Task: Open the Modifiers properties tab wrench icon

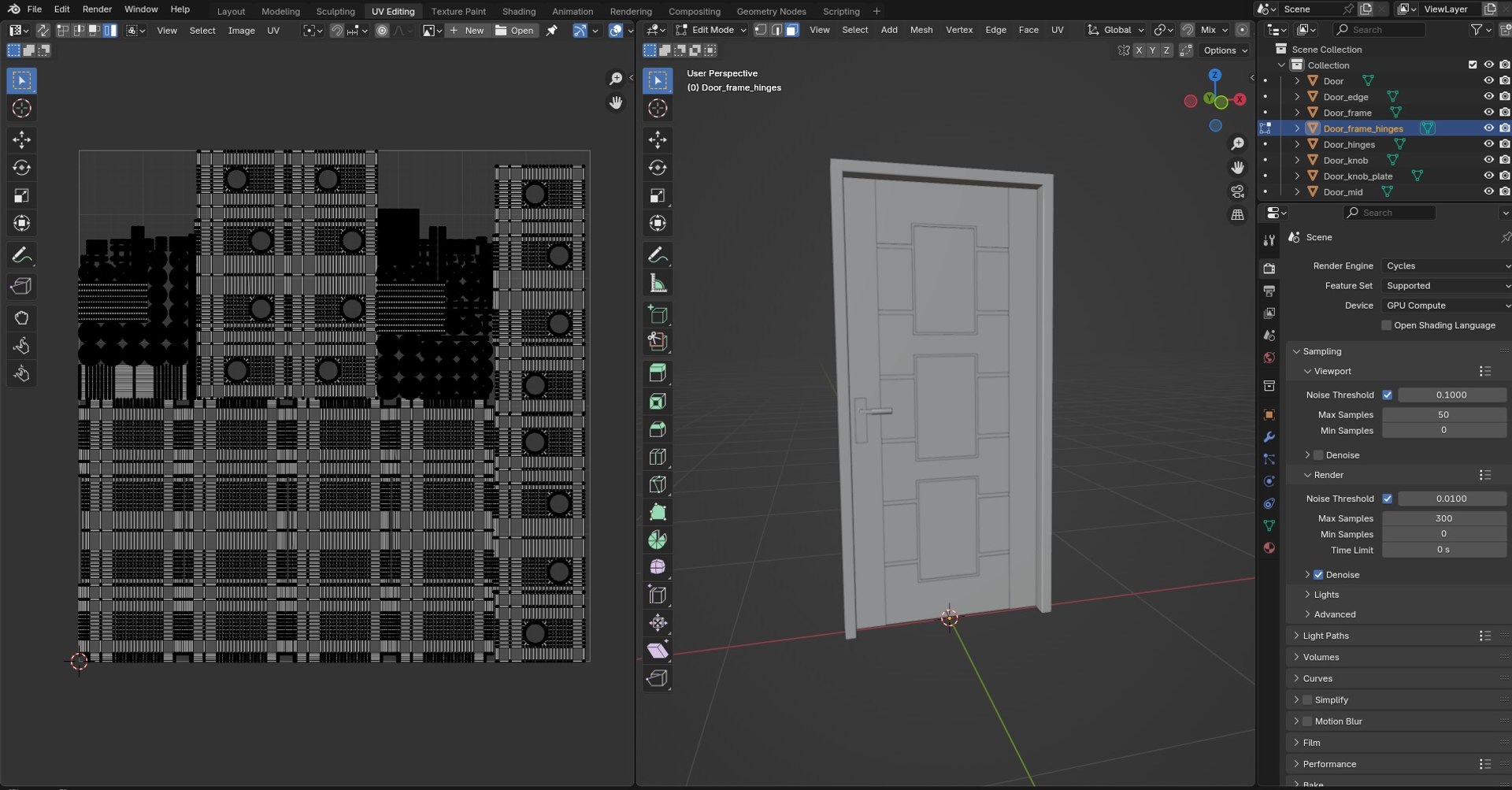Action: click(1269, 437)
